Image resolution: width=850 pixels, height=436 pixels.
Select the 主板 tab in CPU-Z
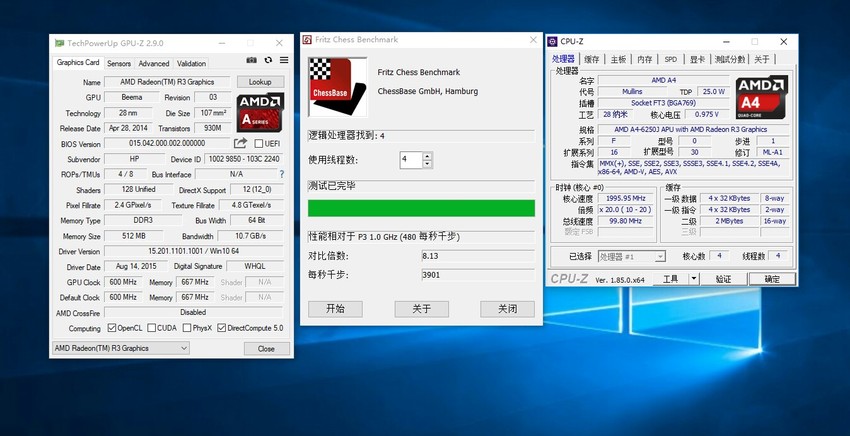click(x=618, y=59)
